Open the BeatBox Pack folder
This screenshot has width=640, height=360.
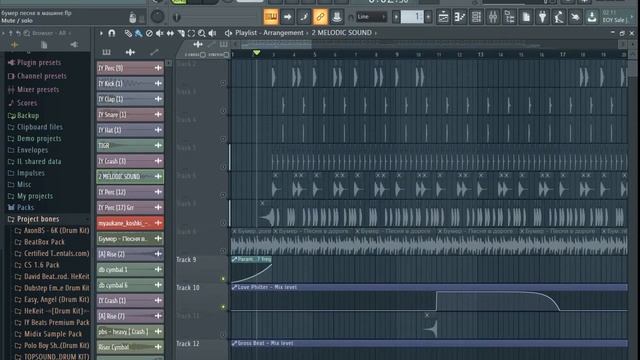pyautogui.click(x=40, y=242)
